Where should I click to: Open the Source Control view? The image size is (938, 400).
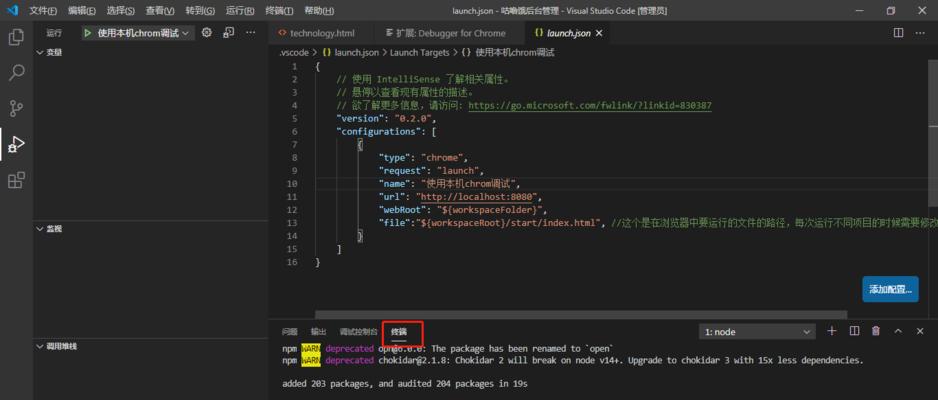click(x=16, y=108)
